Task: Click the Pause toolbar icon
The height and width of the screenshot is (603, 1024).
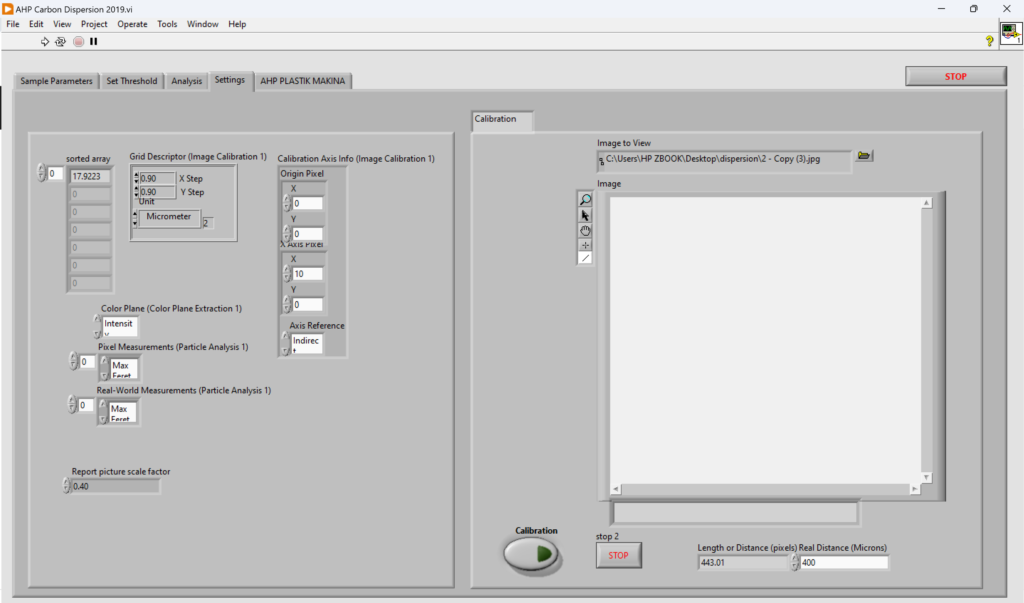Action: (94, 41)
